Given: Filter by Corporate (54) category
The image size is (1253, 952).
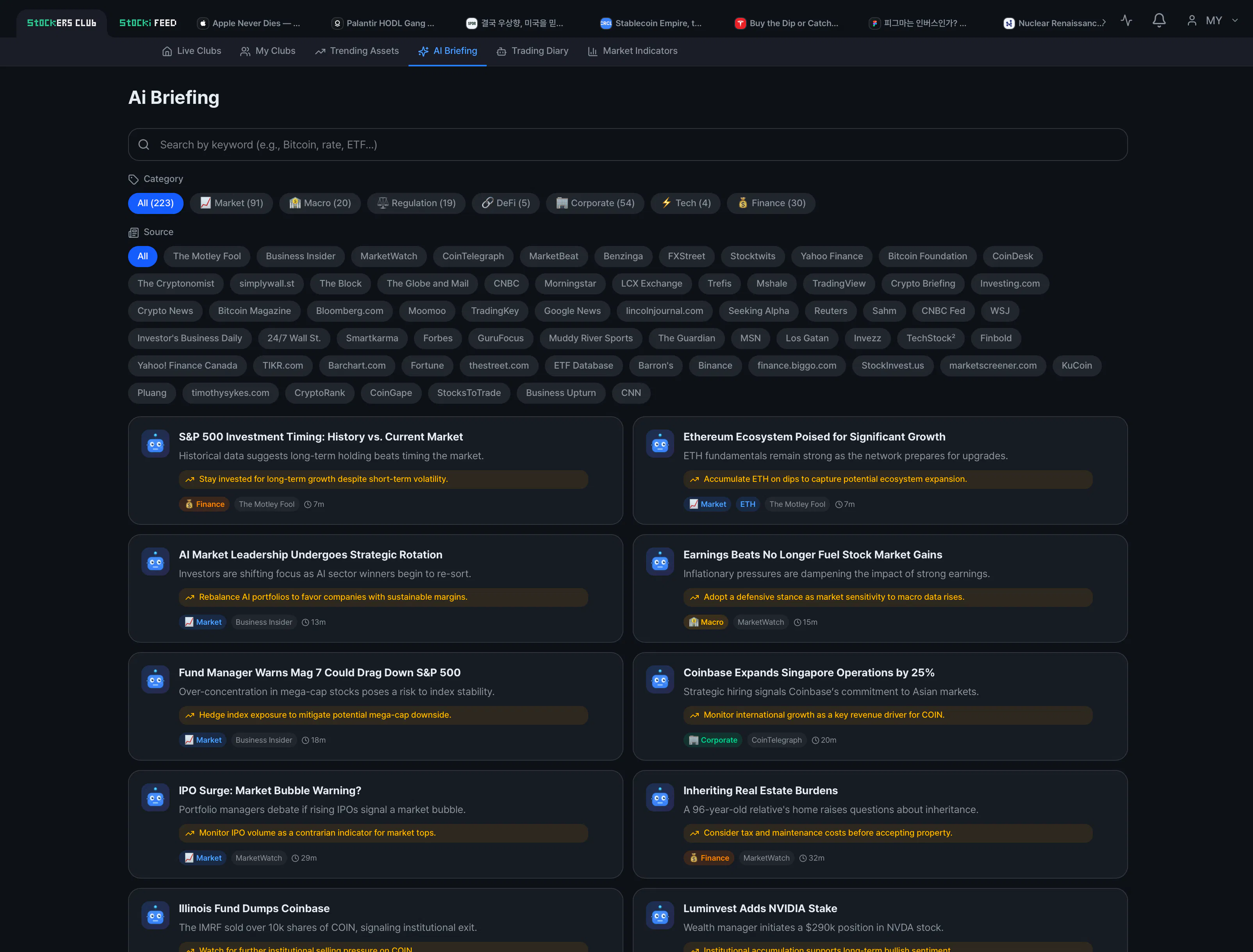Looking at the screenshot, I should (x=595, y=203).
